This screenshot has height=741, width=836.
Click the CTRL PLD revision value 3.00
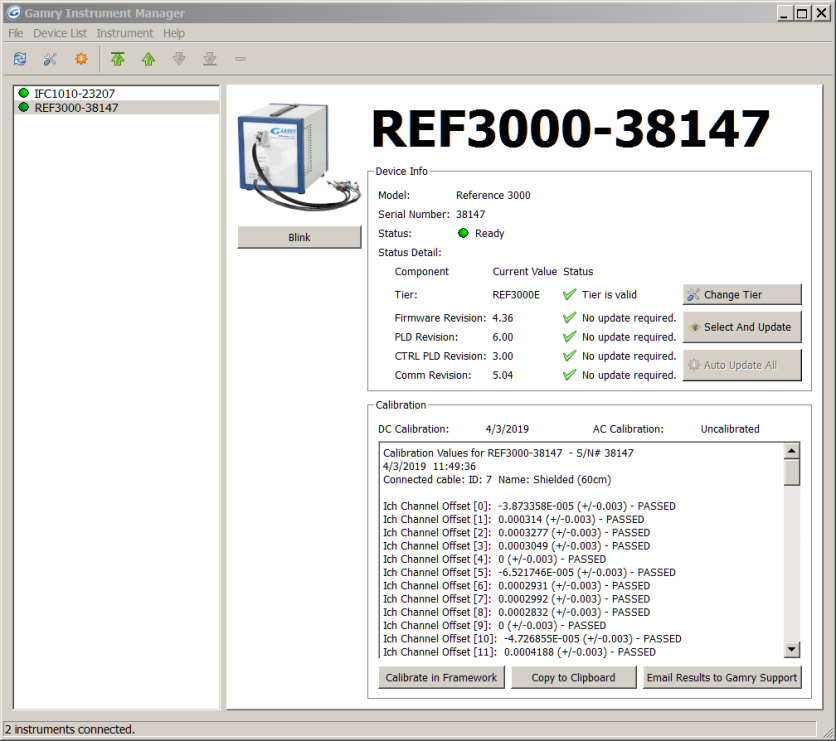pos(503,356)
